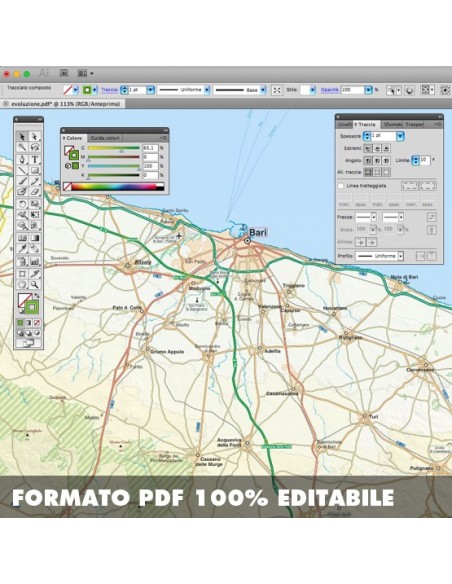Viewport: 452px width, 584px height.
Task: Select the Gradient tool
Action: pos(35,238)
